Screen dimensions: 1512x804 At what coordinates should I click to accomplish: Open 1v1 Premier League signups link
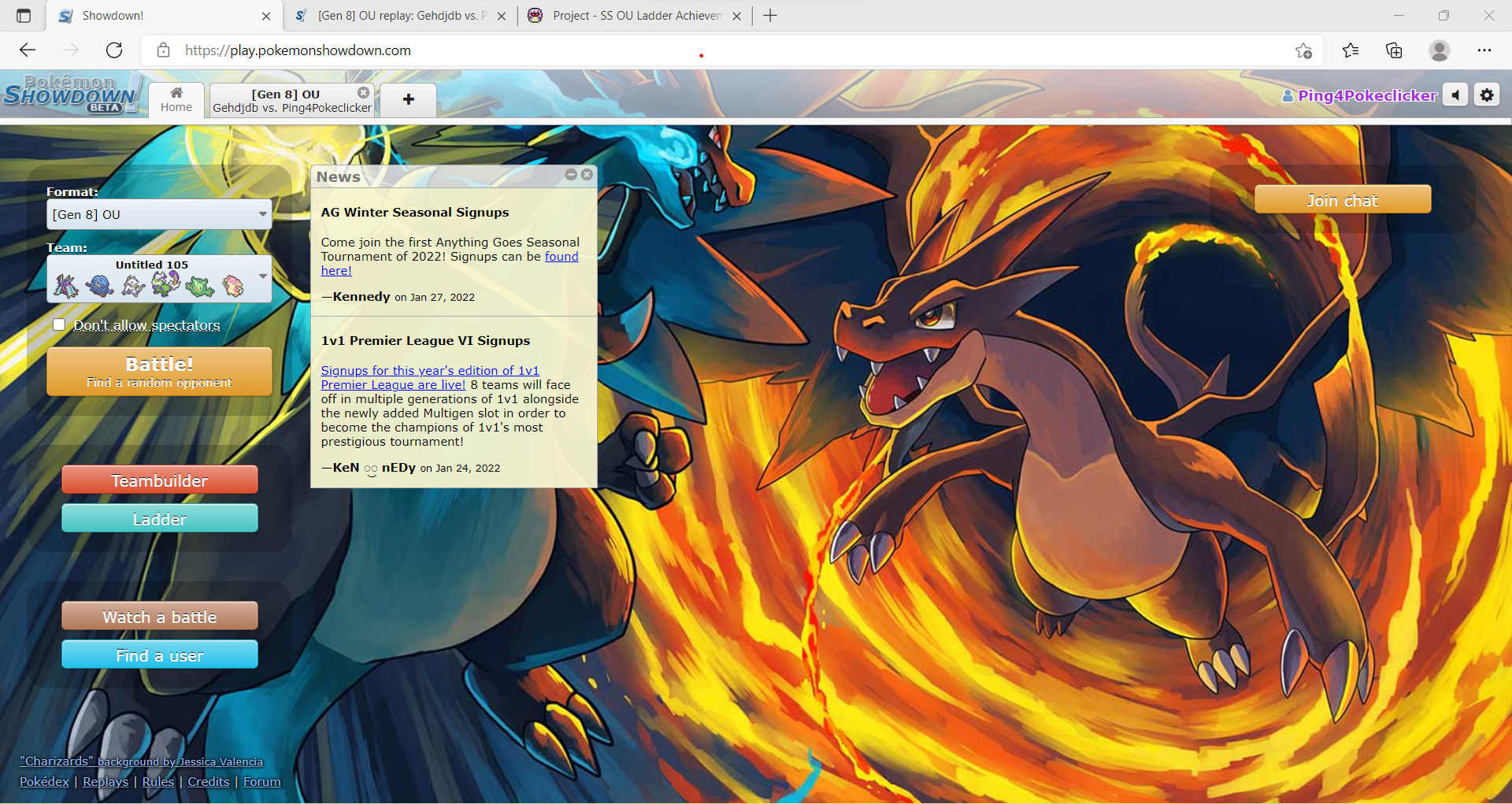430,371
